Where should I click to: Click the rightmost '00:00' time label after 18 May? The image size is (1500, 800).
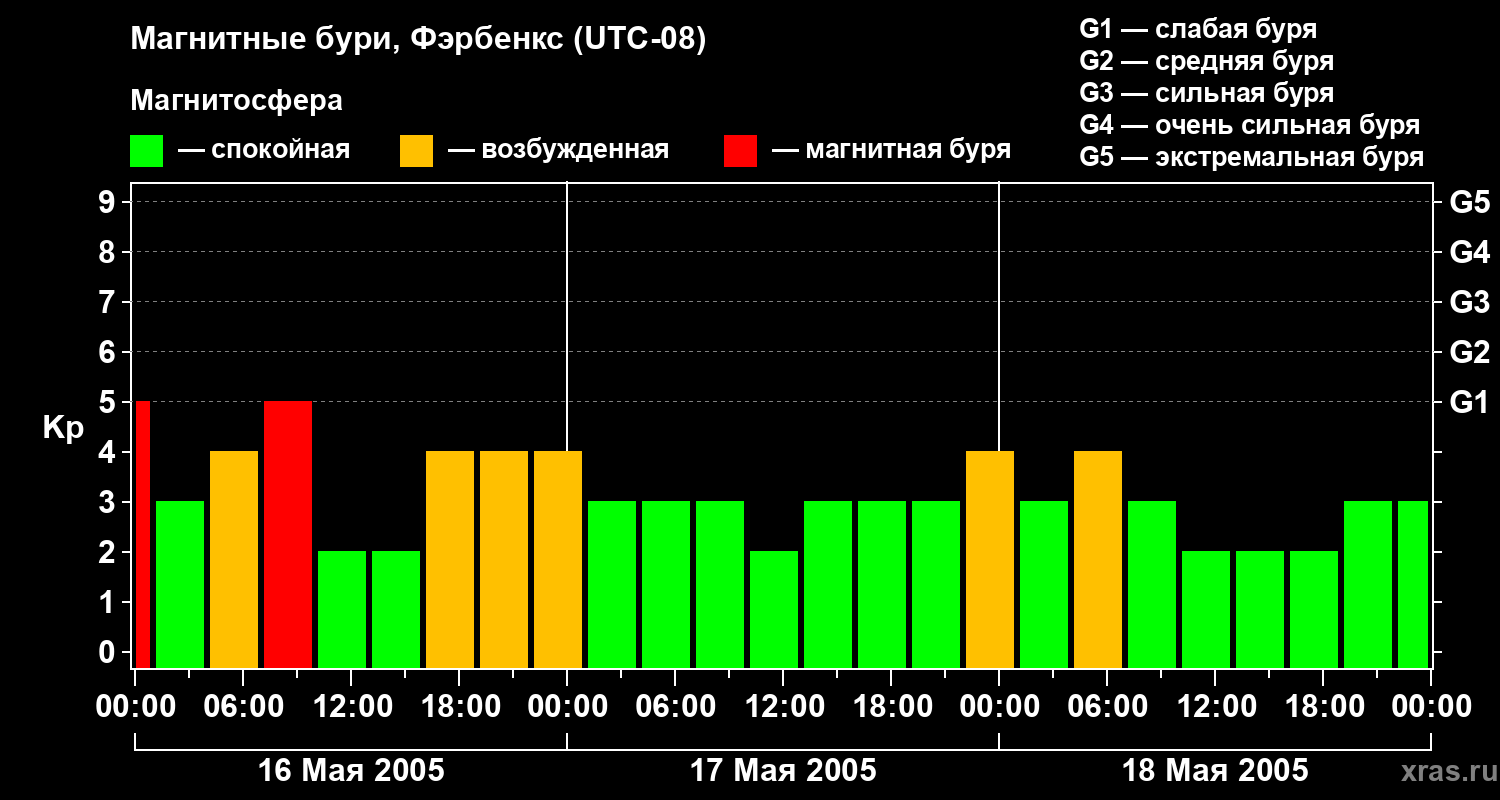(1431, 706)
